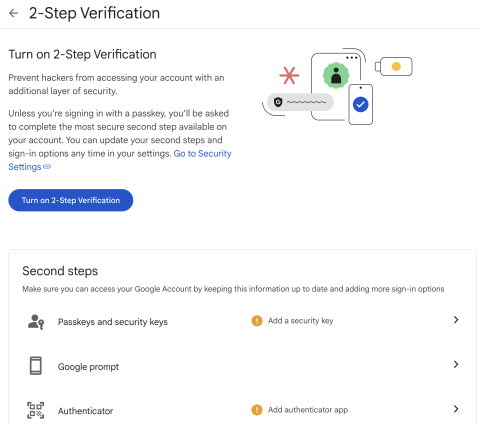Click the orange warning icon beside authenticator app

click(x=257, y=410)
